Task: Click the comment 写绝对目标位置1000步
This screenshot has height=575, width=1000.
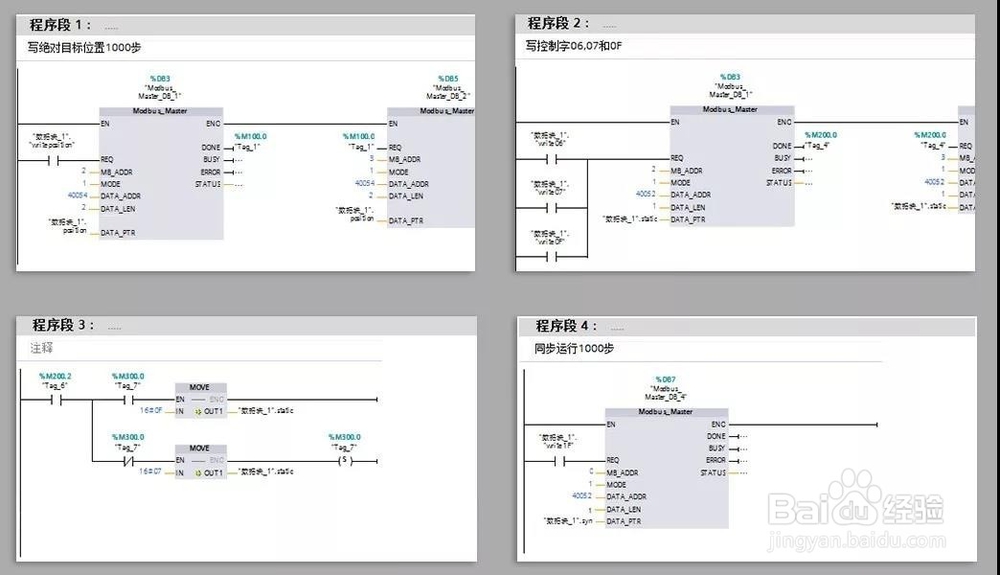Action: (x=84, y=48)
